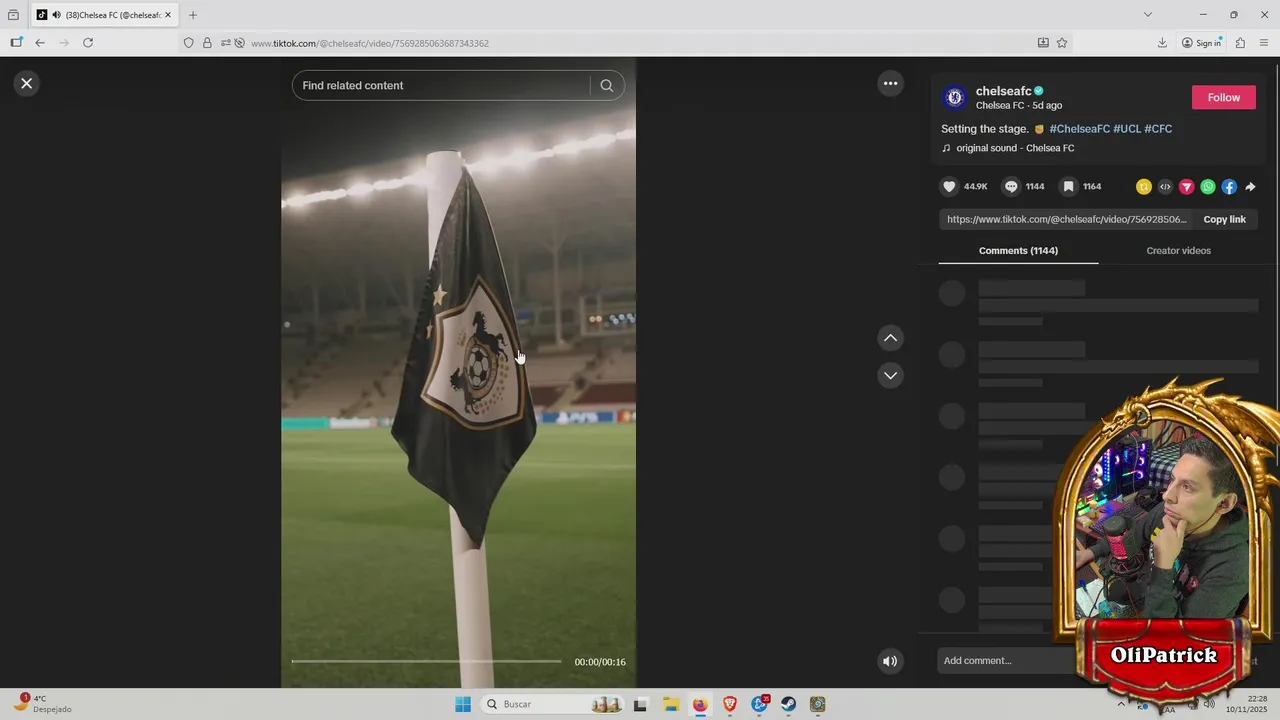Select the Chelsea FC browser tab
The image size is (1280, 720).
pyautogui.click(x=105, y=15)
